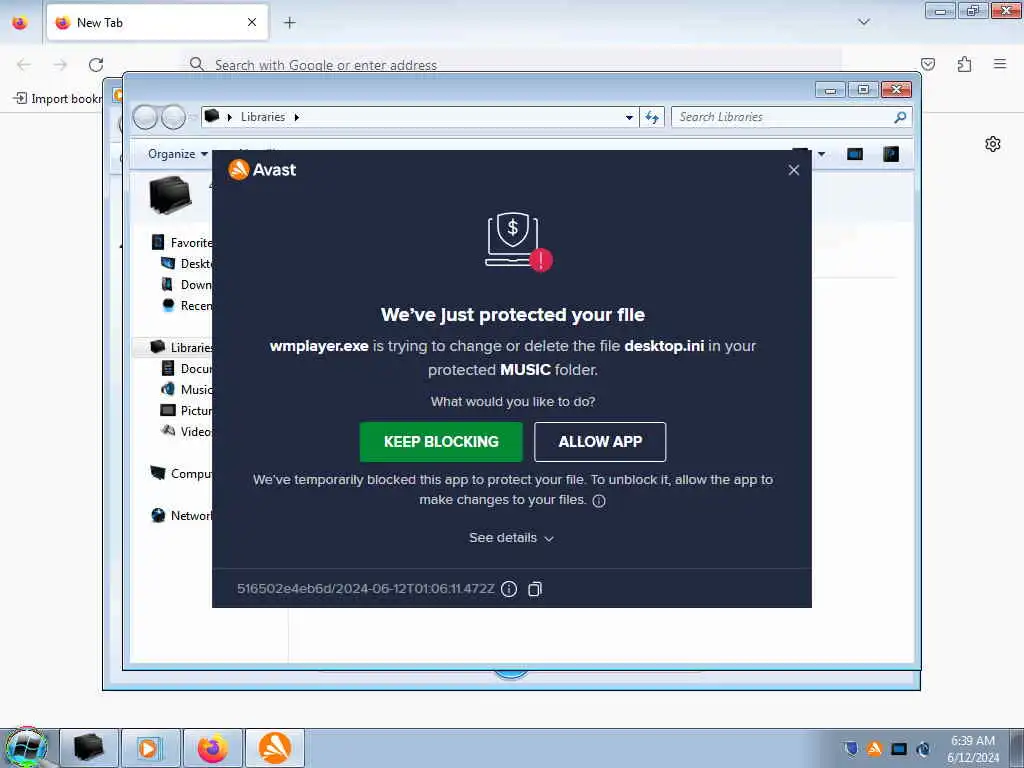Click volume tray icon
This screenshot has width=1024, height=768.
pos(923,749)
